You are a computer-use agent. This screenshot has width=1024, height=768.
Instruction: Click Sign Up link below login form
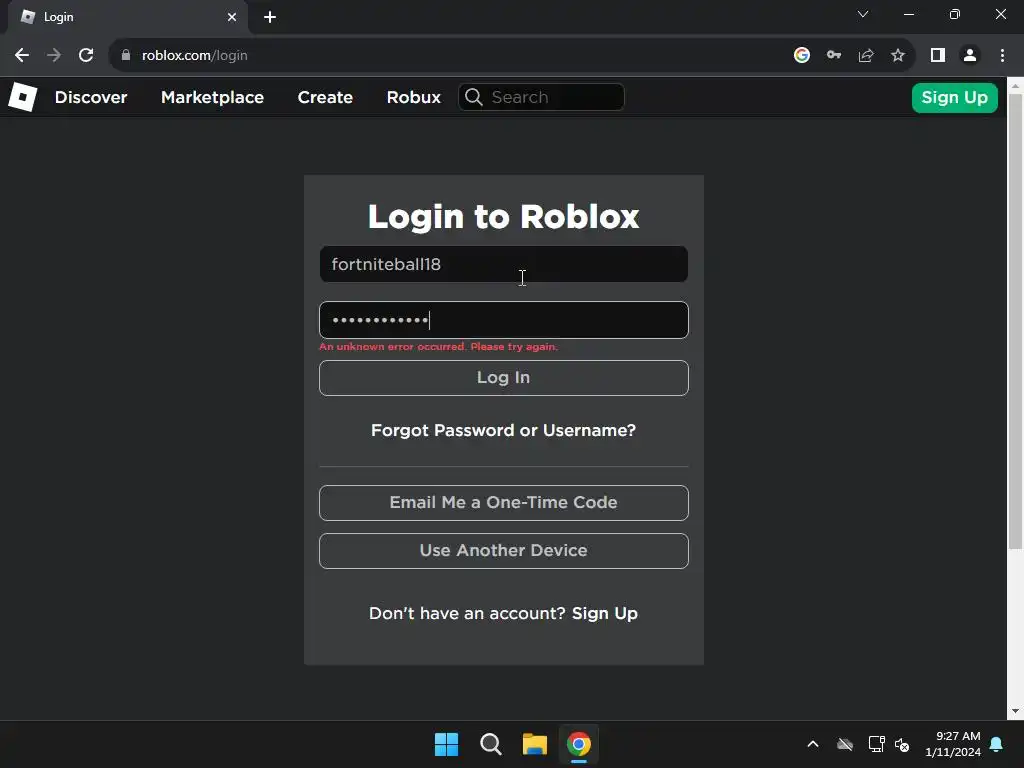pos(605,614)
